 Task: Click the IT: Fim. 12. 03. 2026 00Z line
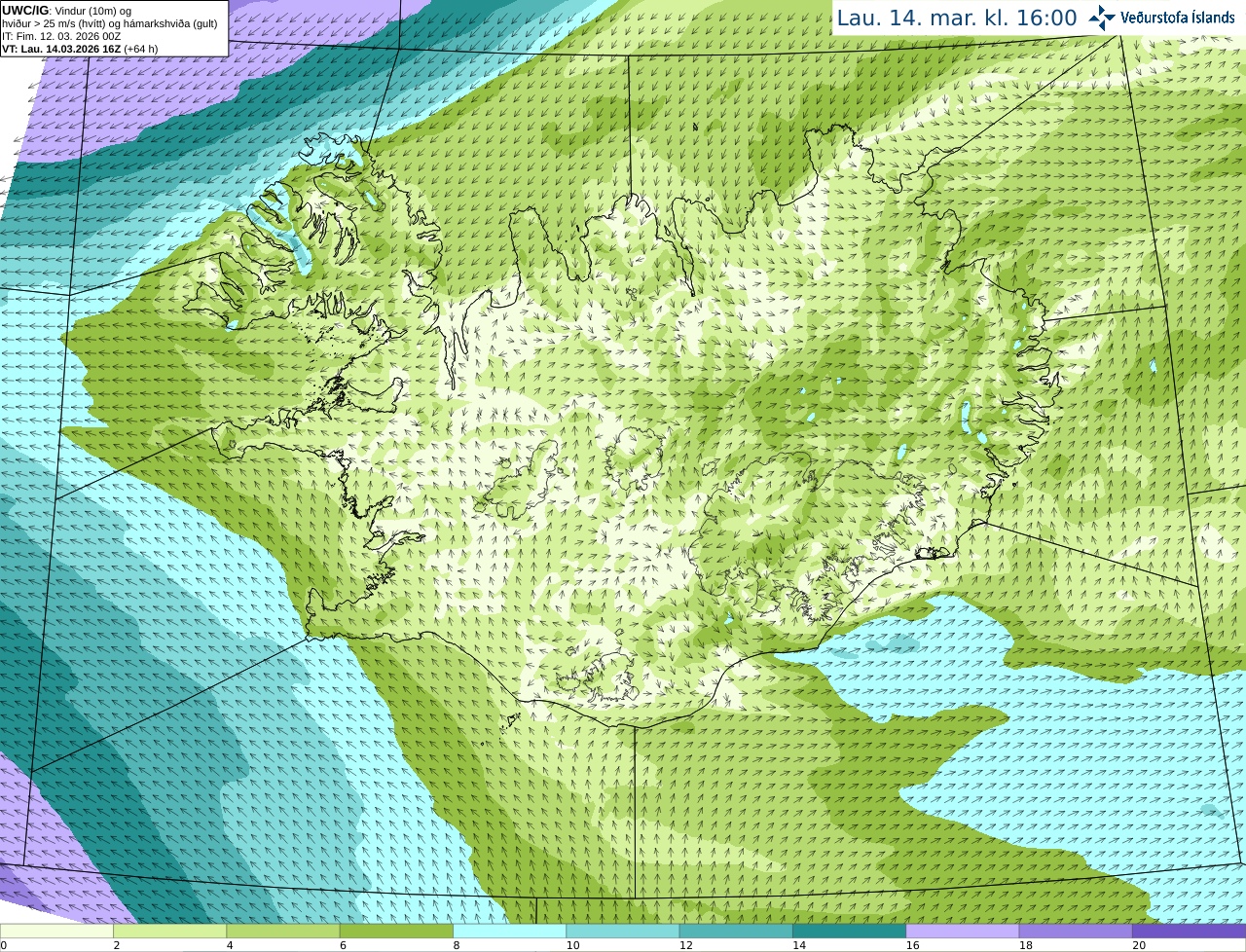click(x=61, y=36)
